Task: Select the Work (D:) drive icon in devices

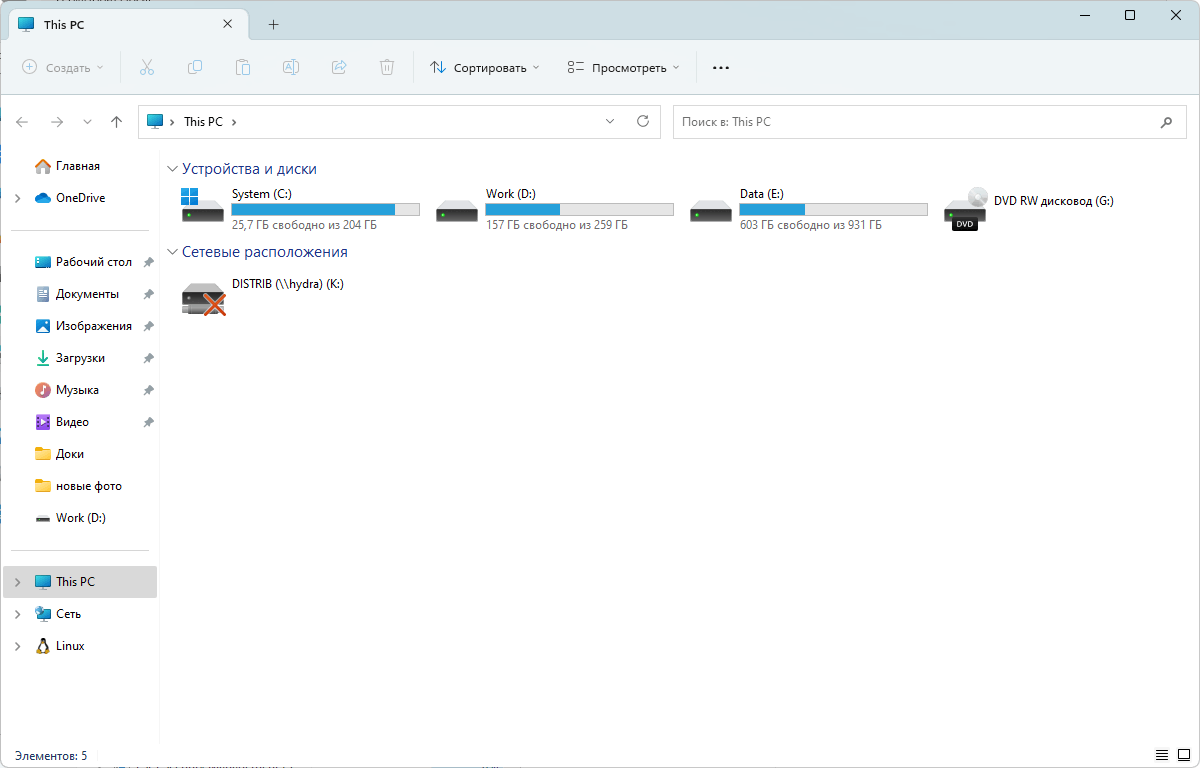Action: point(457,210)
